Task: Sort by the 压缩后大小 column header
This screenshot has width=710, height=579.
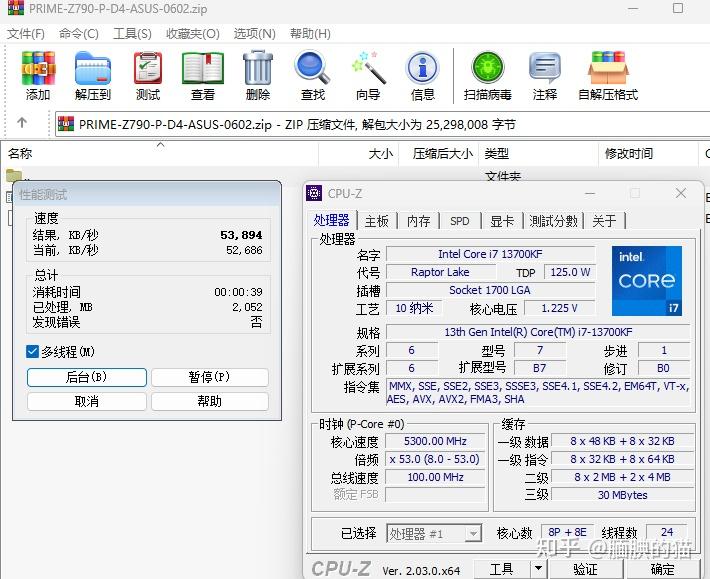Action: (438, 154)
